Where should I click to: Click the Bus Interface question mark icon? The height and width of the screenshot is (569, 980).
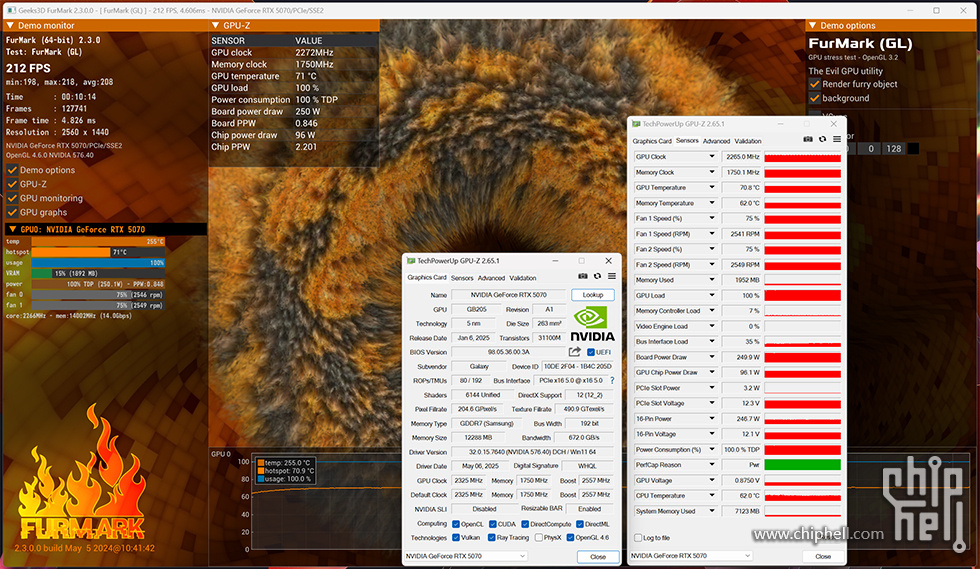pos(612,380)
